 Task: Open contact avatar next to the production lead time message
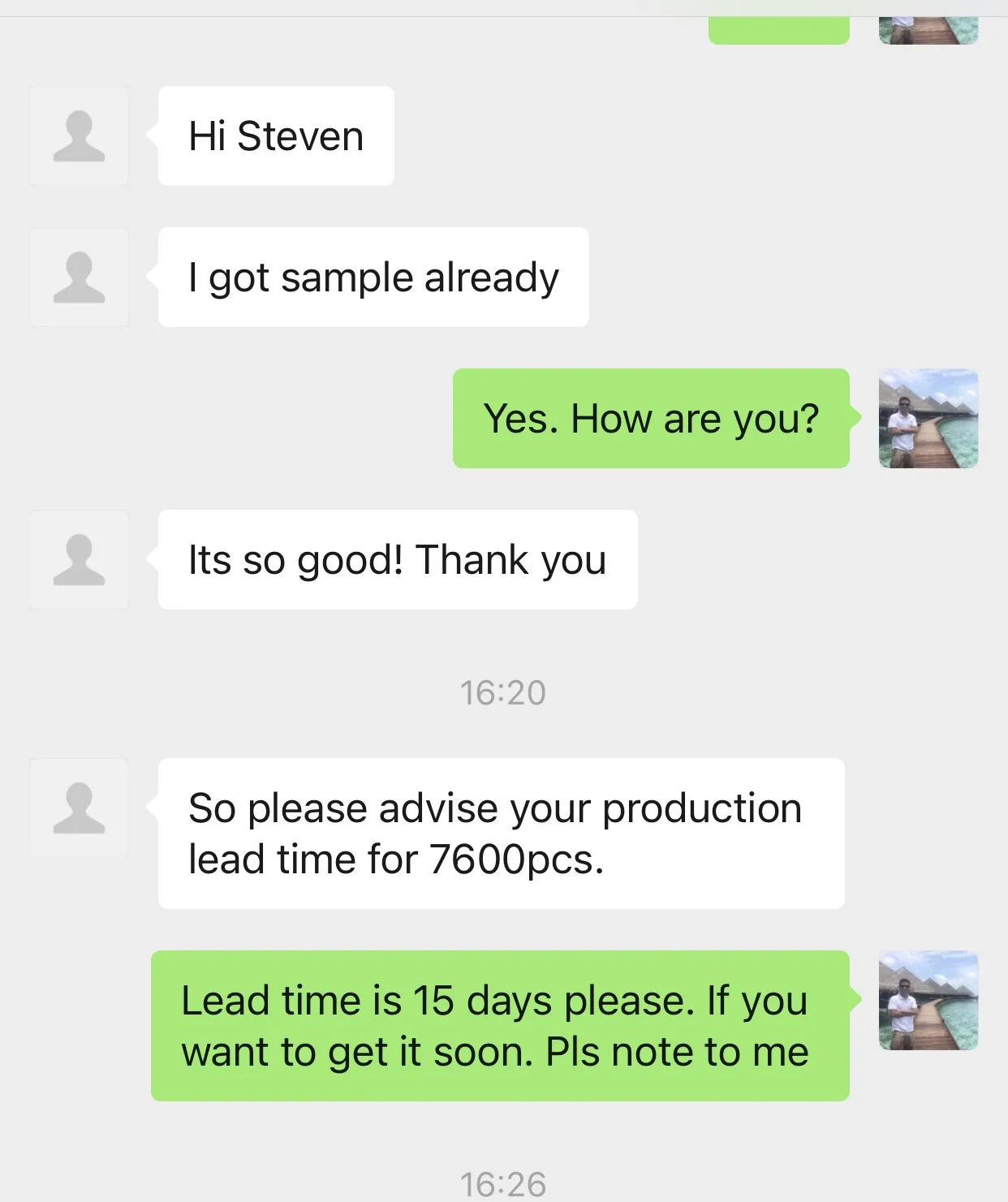coord(79,808)
